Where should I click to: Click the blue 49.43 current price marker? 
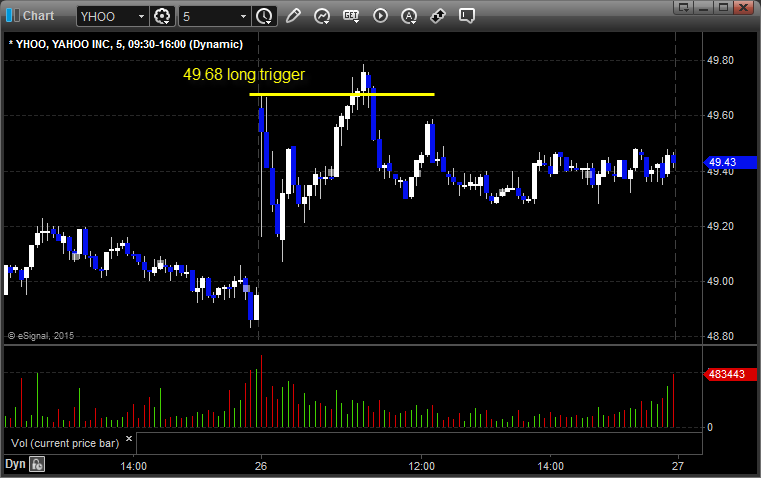pyautogui.click(x=730, y=162)
